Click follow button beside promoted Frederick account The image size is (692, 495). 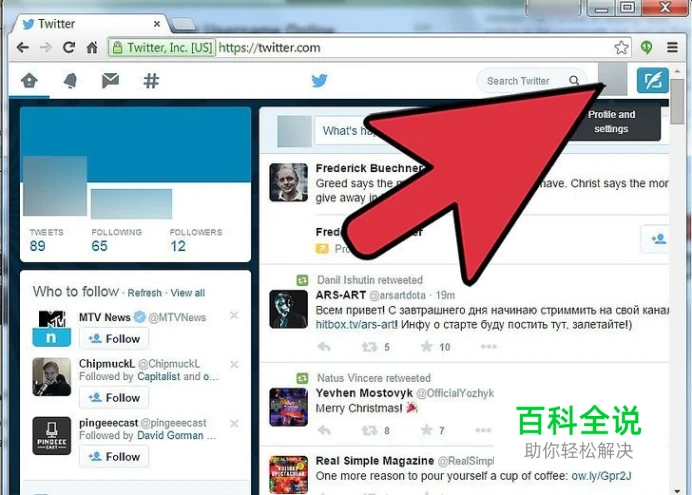tap(657, 239)
